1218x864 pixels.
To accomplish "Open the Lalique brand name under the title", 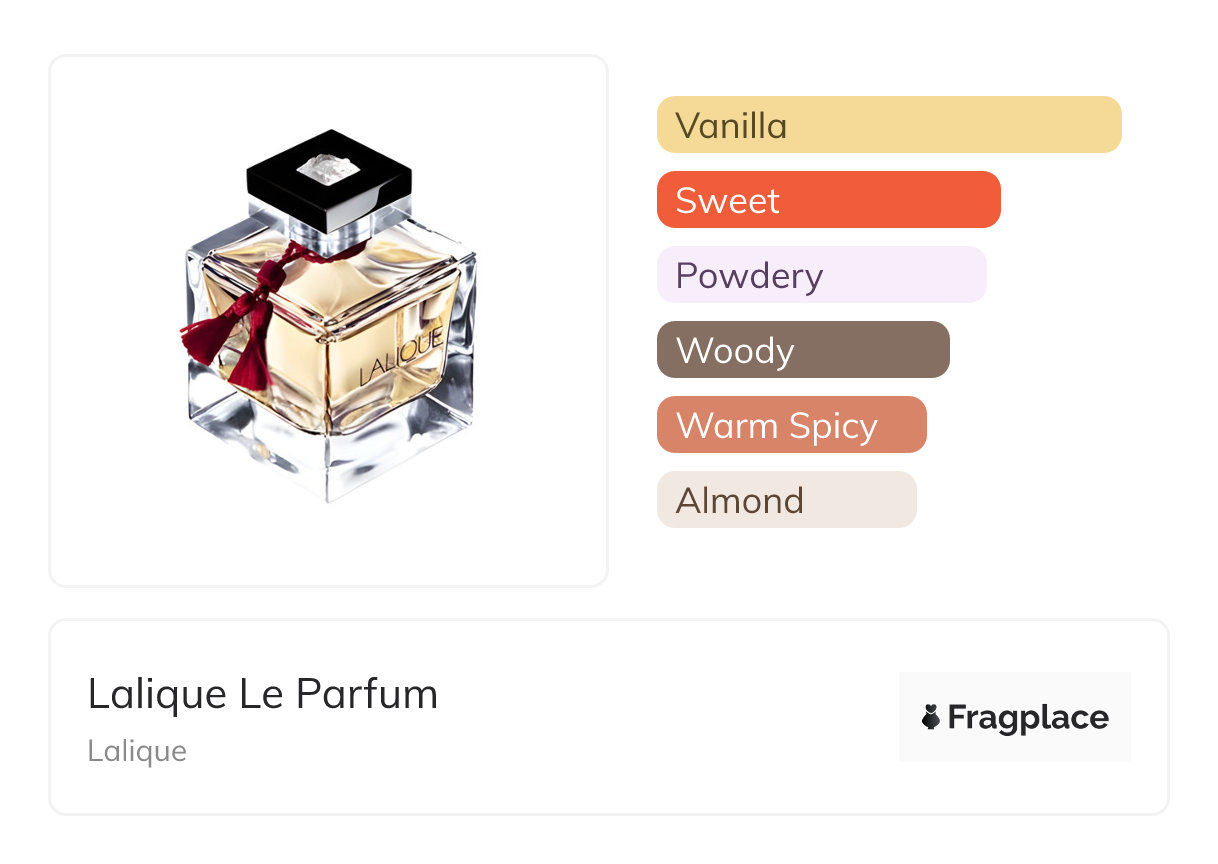I will point(137,751).
